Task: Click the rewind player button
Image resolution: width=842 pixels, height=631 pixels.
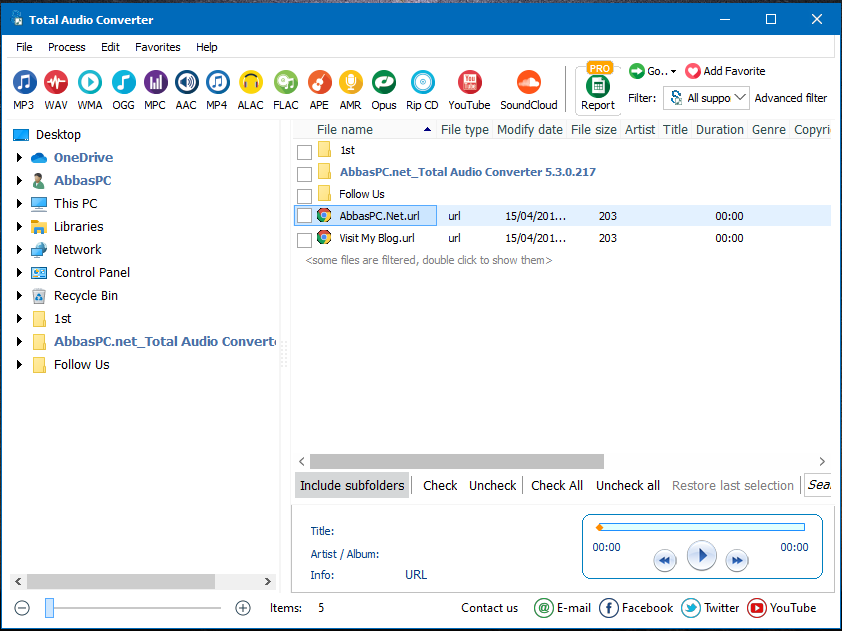Action: 665,561
